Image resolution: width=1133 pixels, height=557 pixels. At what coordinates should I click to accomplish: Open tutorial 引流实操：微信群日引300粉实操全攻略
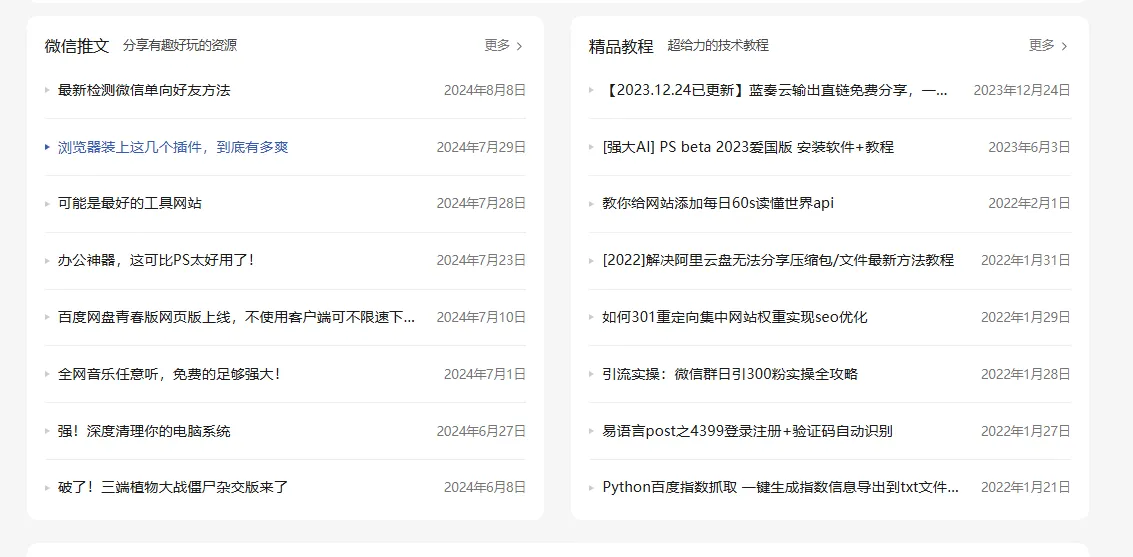coord(730,374)
